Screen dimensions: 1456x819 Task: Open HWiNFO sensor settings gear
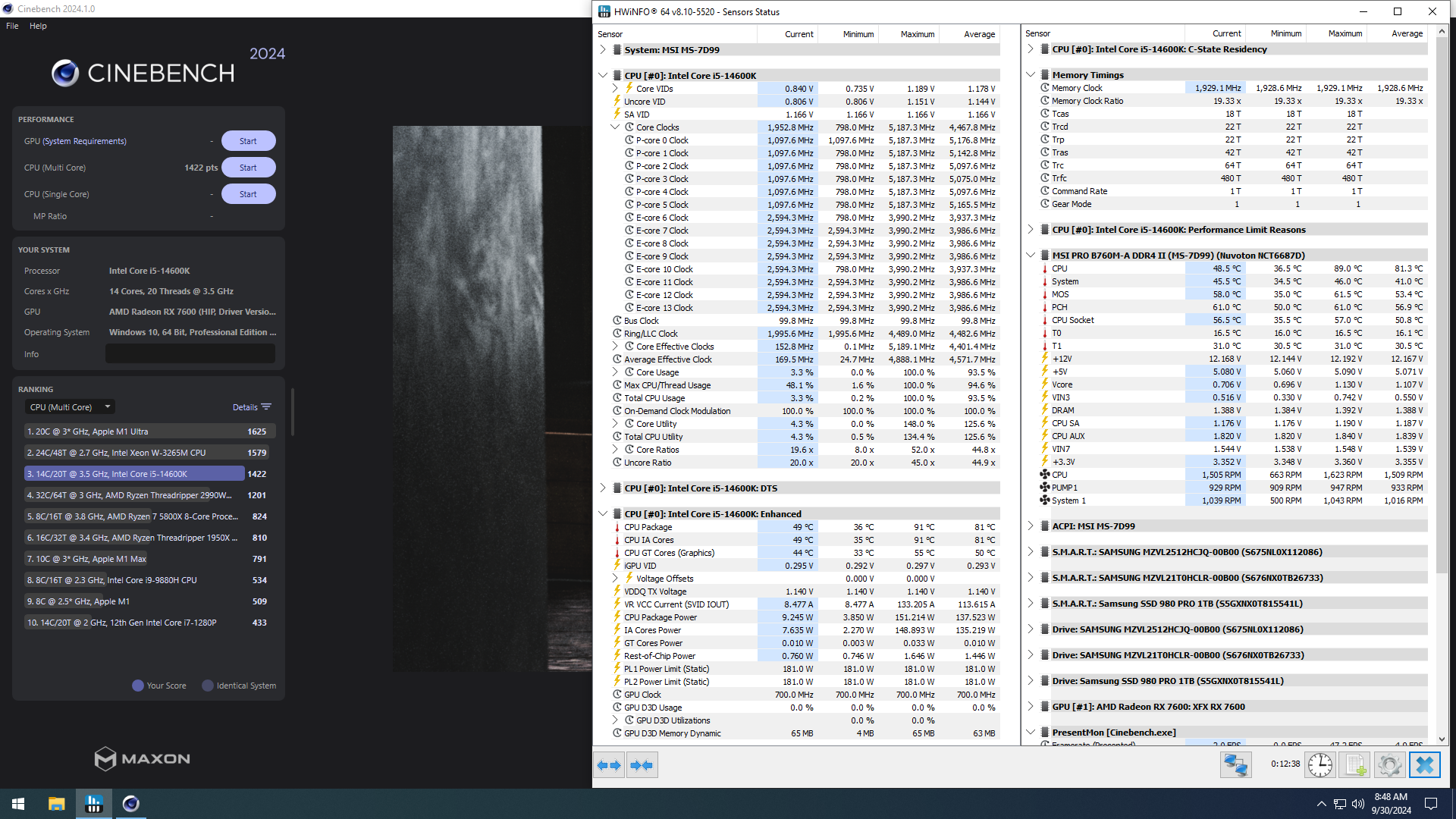1389,764
